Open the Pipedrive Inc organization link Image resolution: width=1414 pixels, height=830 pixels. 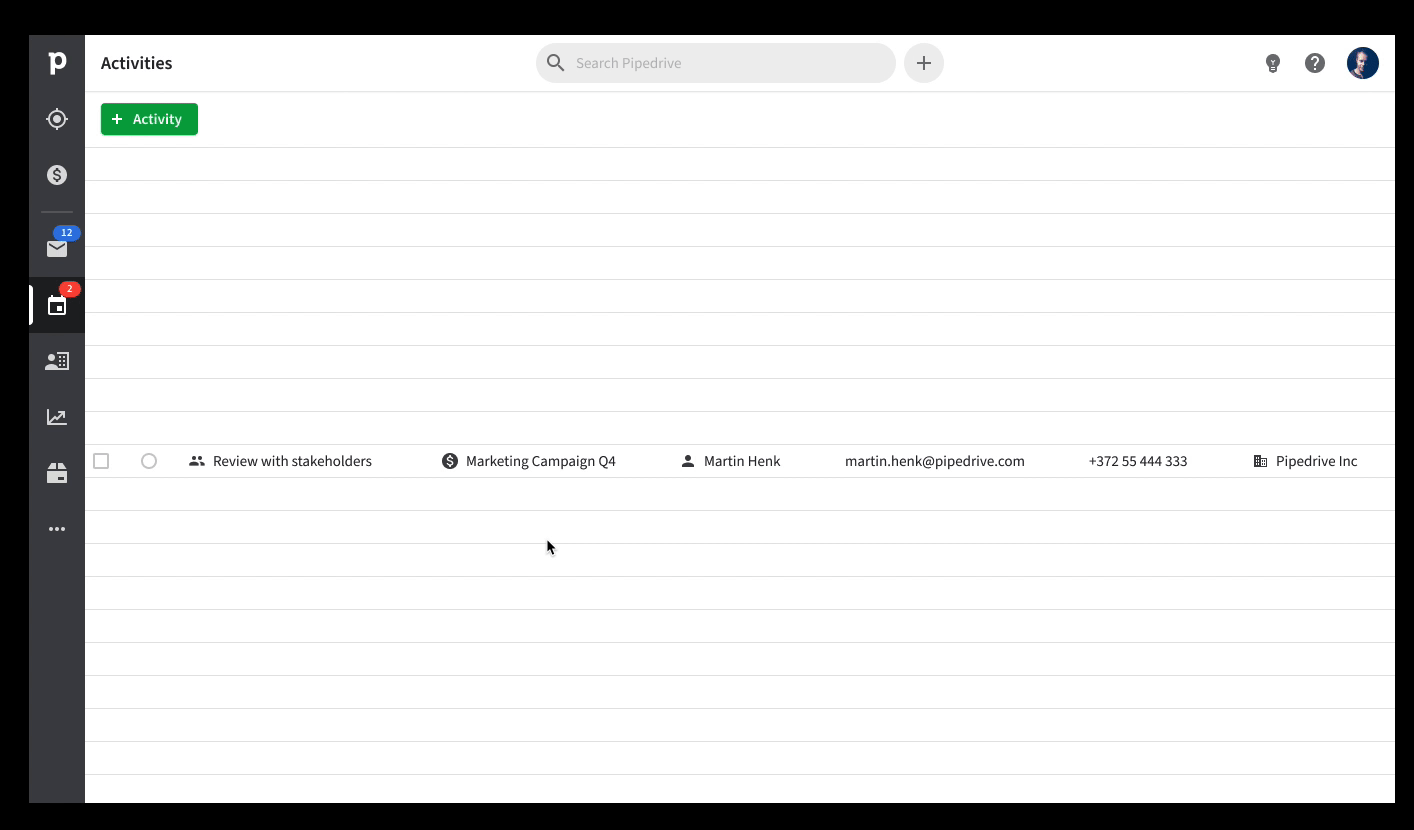(x=1317, y=461)
